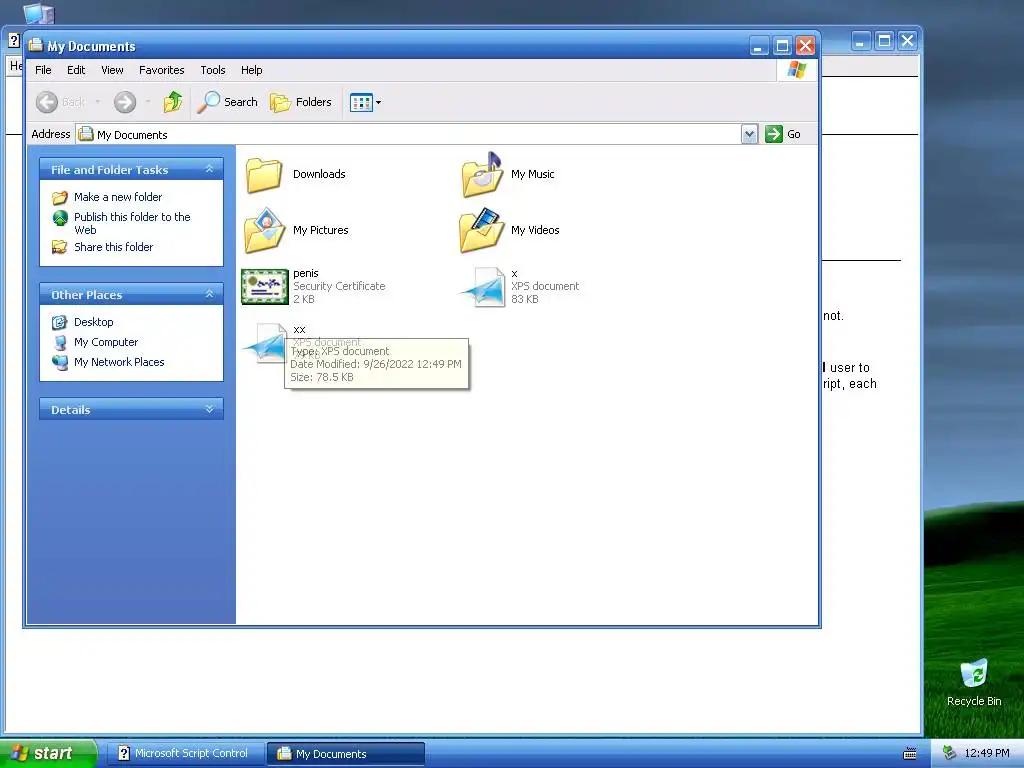Open the Favorites menu
The height and width of the screenshot is (768, 1024).
[x=161, y=70]
